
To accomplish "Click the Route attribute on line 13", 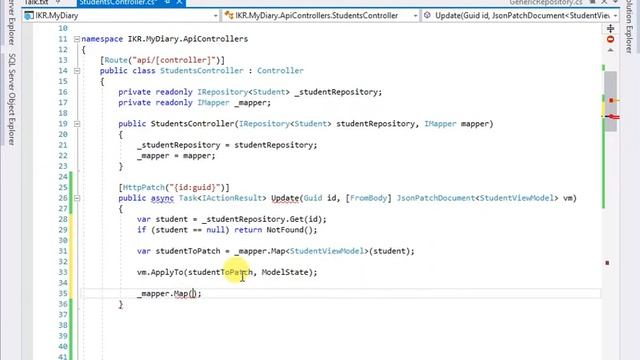I will click(116, 60).
